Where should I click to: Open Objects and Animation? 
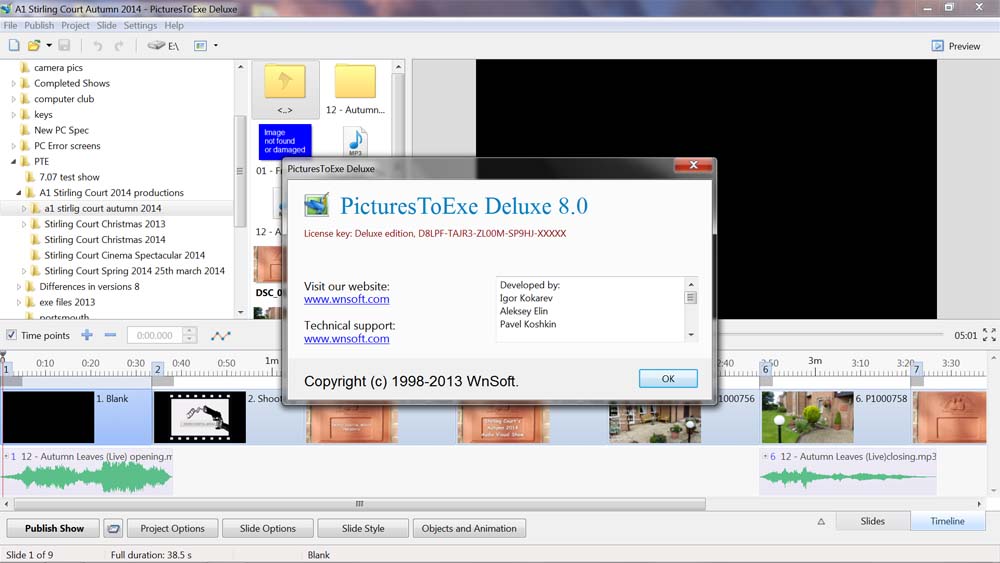tap(469, 529)
